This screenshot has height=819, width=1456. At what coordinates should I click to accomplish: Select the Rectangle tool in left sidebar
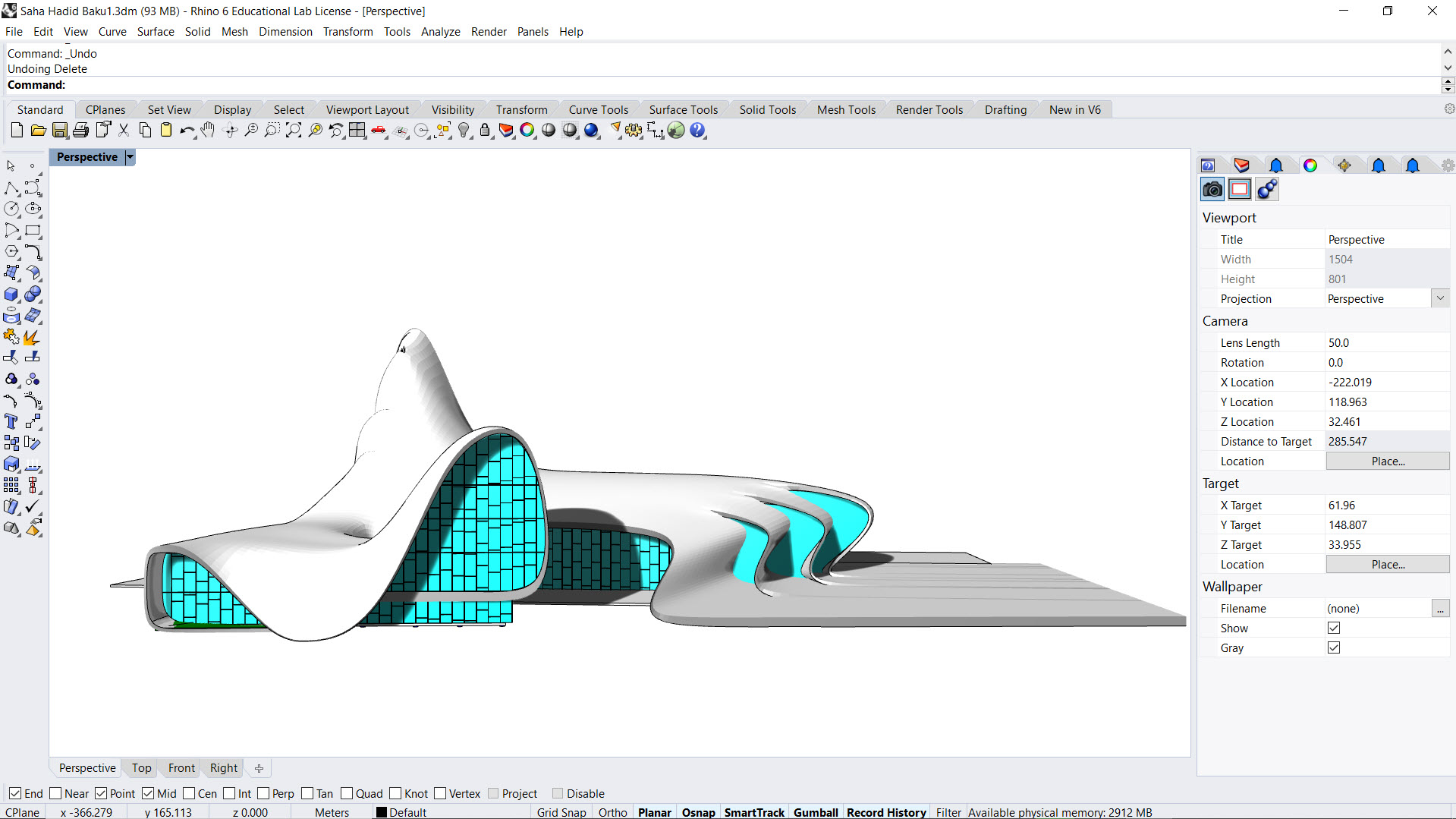click(33, 230)
